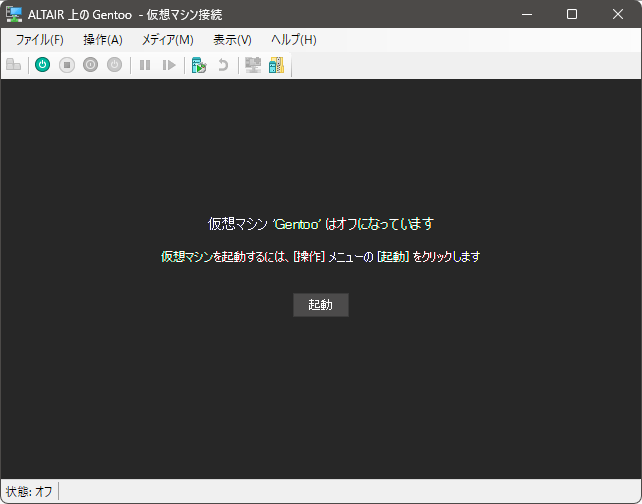Maximize the virtual machine connection window
The height and width of the screenshot is (504, 642).
(x=572, y=14)
